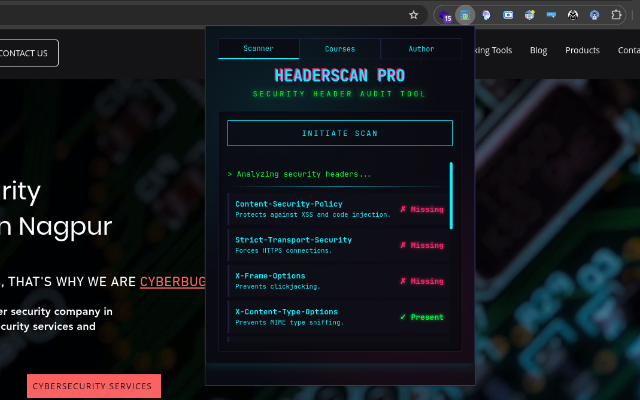The width and height of the screenshot is (640, 400).
Task: Open the Blog nav menu item
Action: tap(538, 50)
